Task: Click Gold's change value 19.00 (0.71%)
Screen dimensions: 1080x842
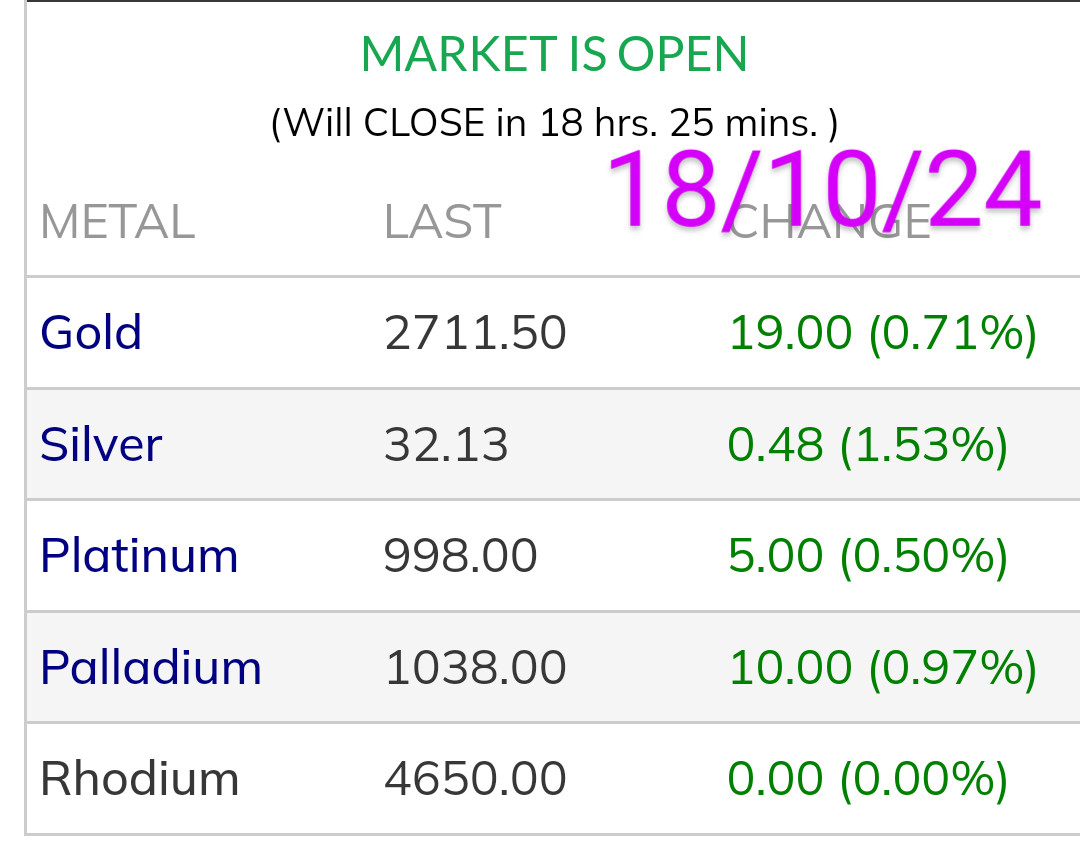Action: [882, 333]
